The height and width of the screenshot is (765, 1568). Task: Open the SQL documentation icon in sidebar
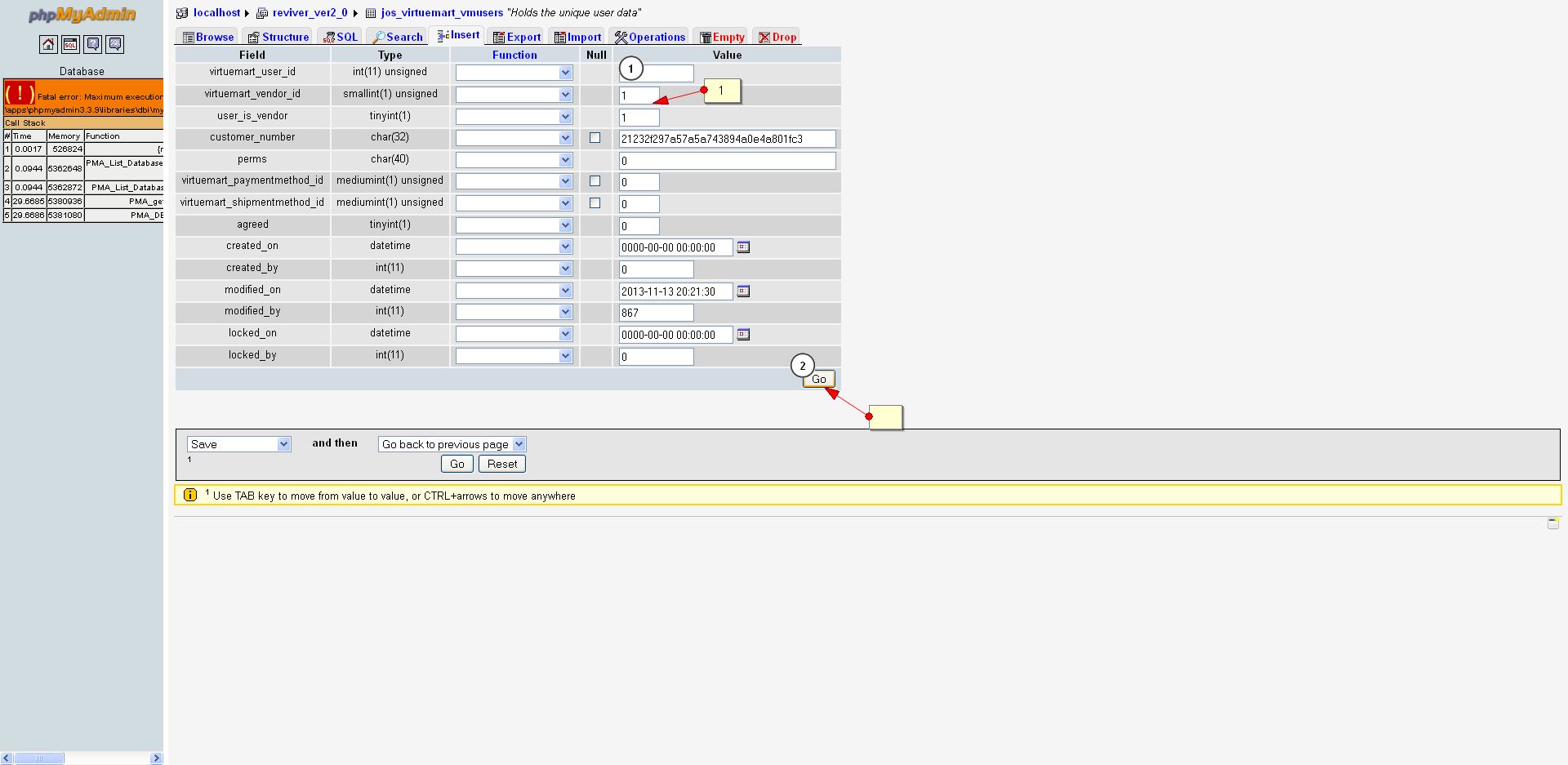pyautogui.click(x=115, y=44)
